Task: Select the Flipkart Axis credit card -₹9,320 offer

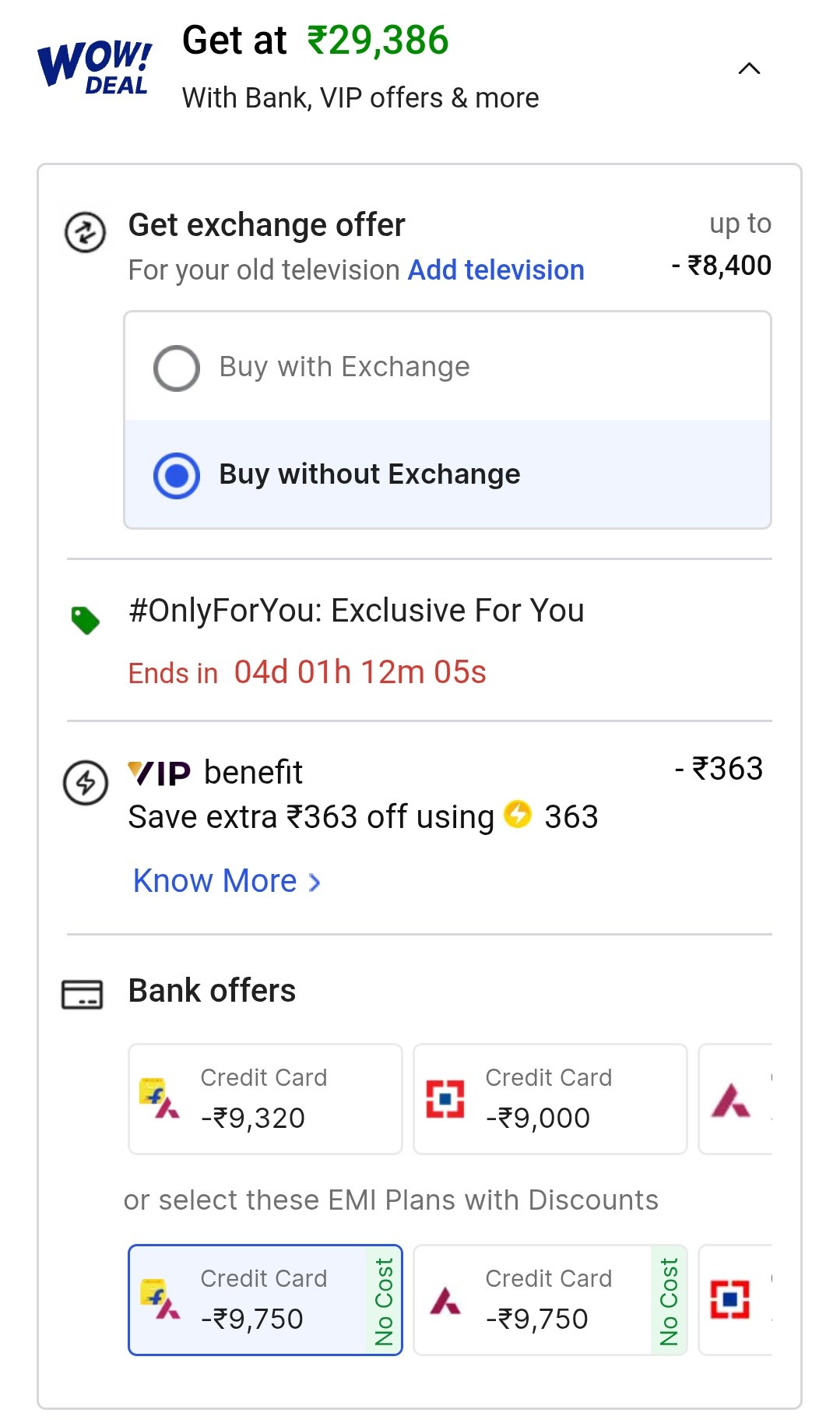Action: [x=265, y=1098]
